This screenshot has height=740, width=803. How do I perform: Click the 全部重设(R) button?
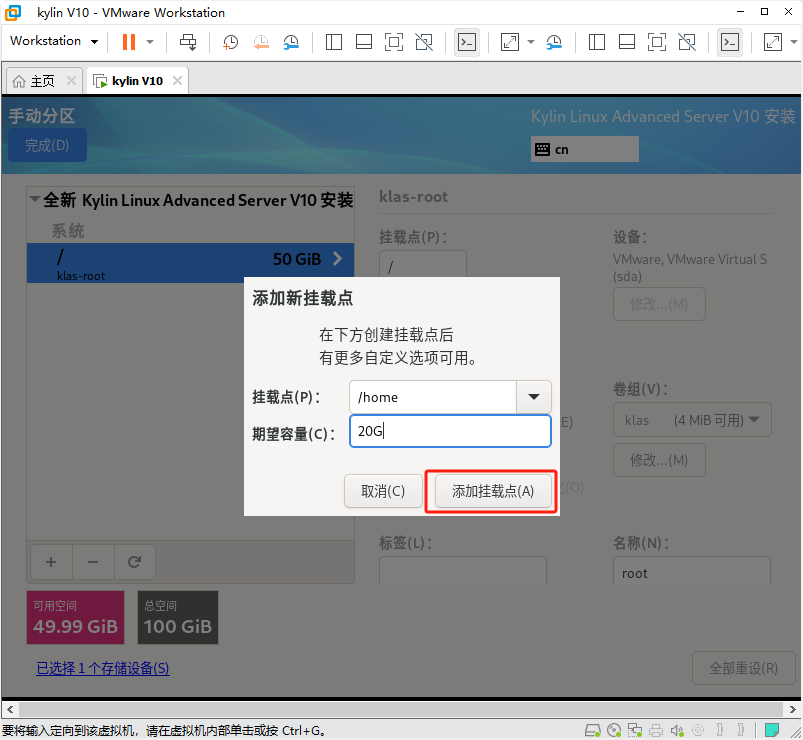coord(743,668)
